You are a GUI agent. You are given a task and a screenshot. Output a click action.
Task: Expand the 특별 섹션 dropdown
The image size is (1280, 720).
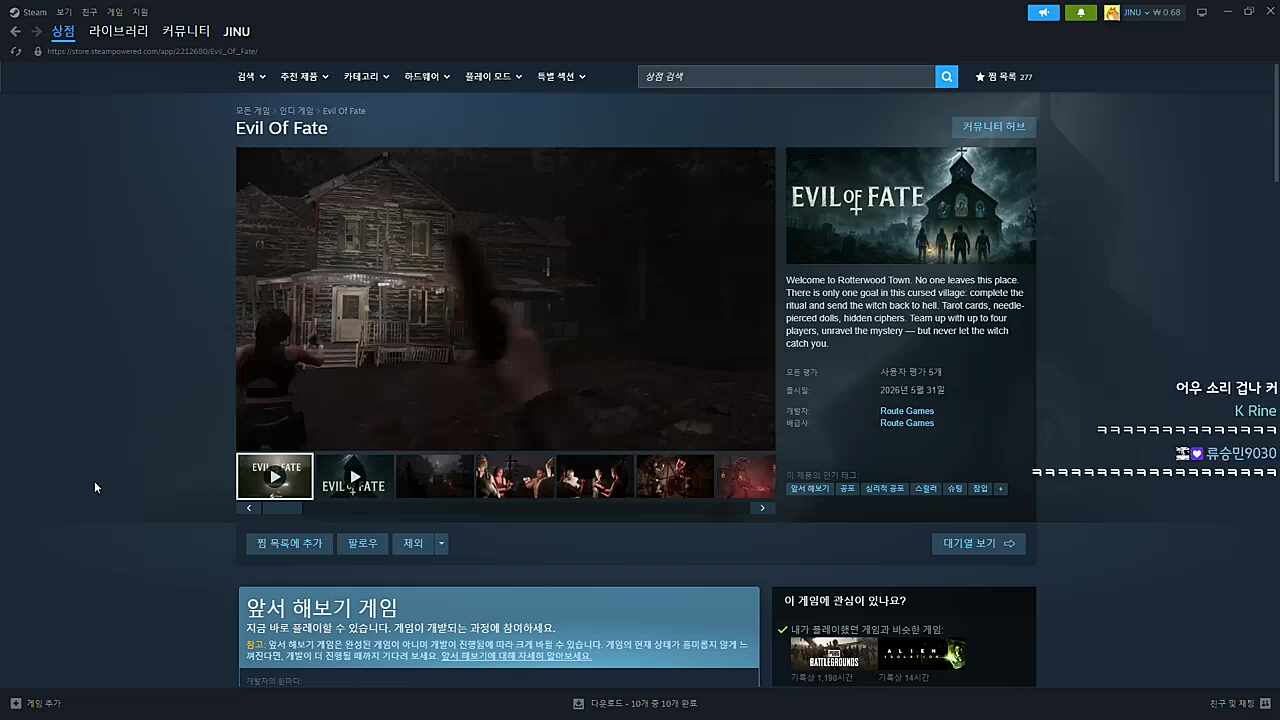click(x=561, y=77)
